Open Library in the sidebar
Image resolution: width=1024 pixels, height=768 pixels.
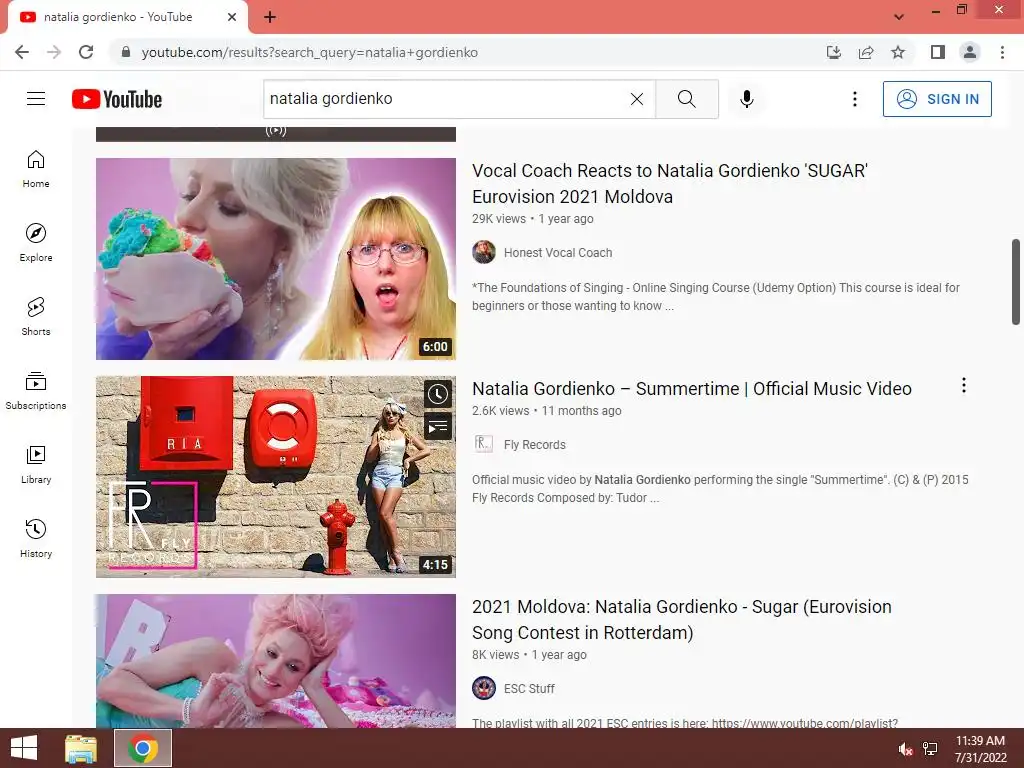click(36, 464)
